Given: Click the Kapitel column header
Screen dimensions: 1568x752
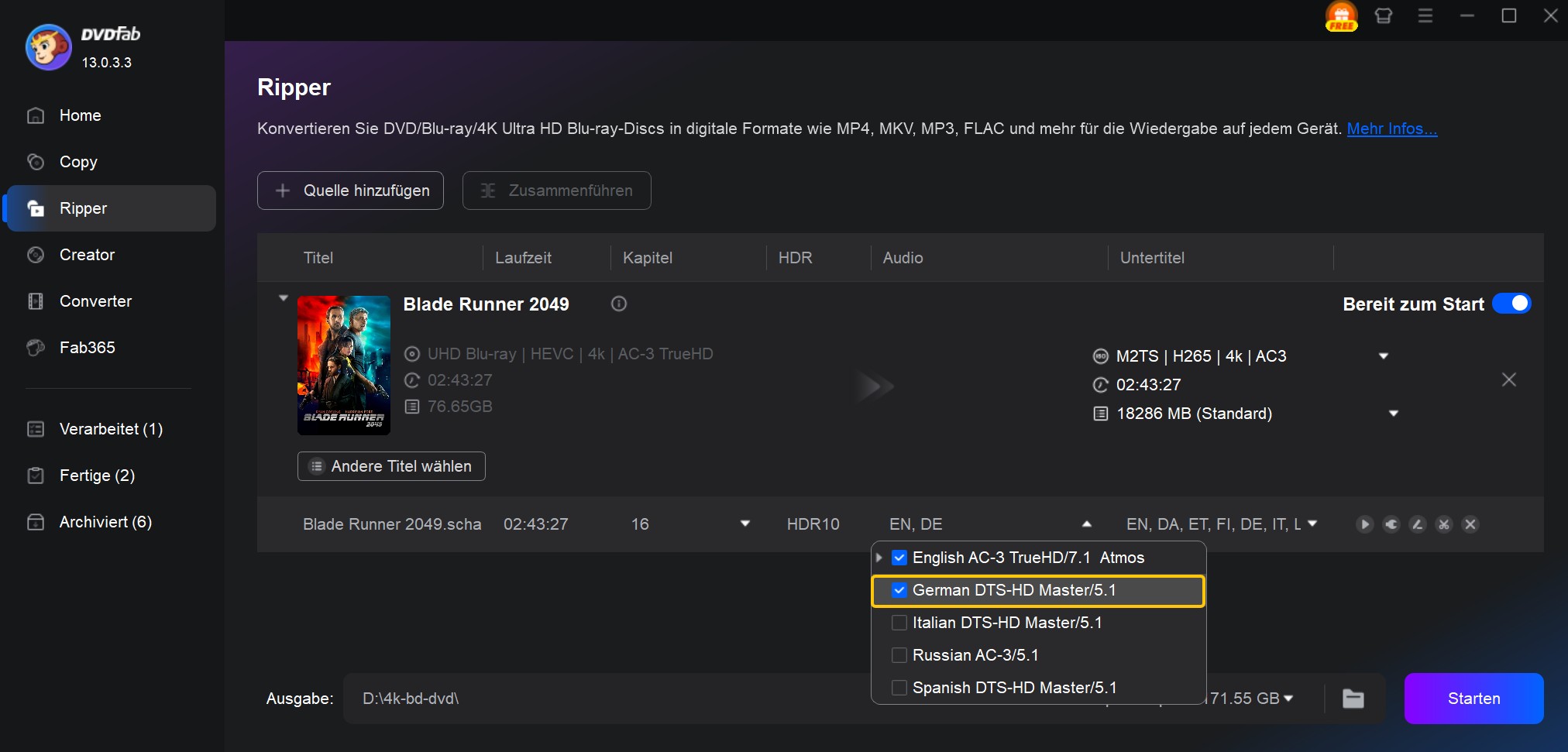Looking at the screenshot, I should [648, 258].
